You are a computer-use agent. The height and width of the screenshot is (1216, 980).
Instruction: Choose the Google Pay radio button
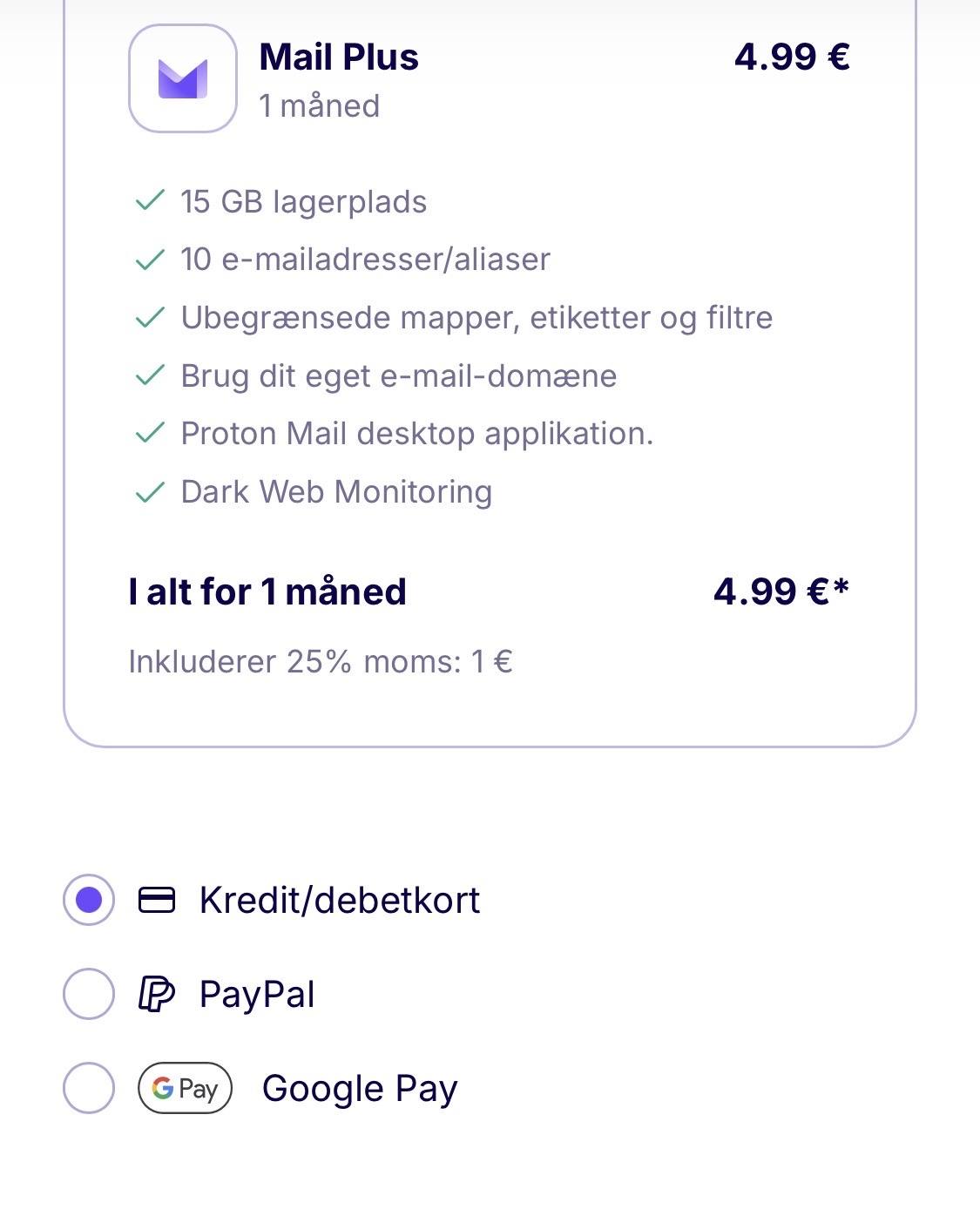coord(89,1088)
